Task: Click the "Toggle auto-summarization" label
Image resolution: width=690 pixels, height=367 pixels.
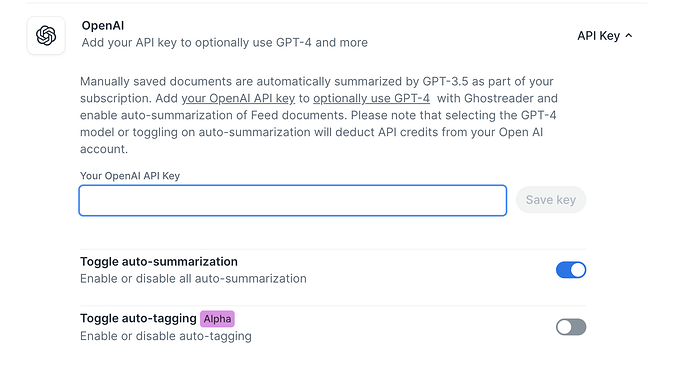Action: coord(159,261)
